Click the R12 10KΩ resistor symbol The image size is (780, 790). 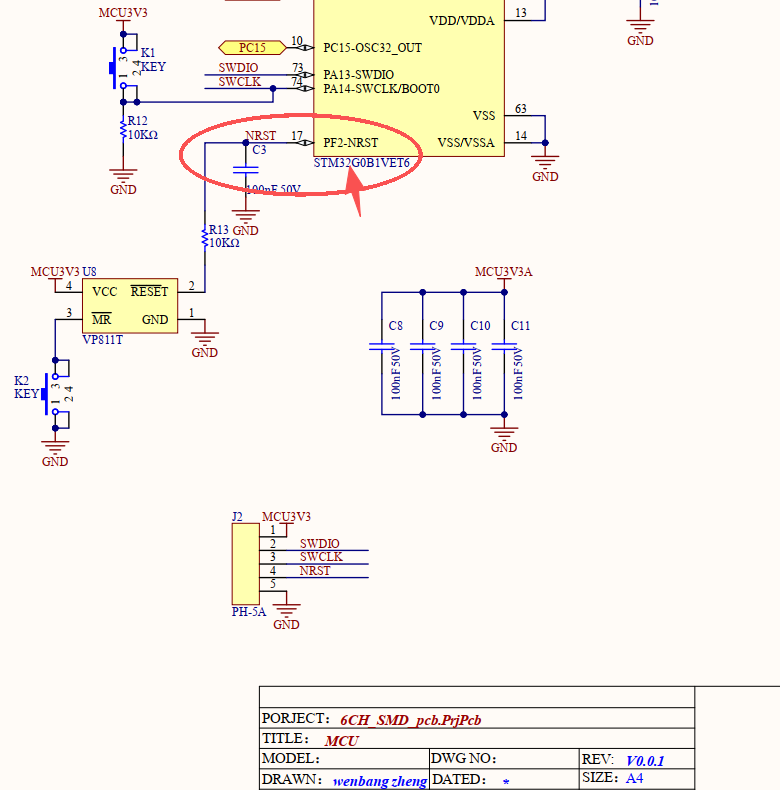(x=123, y=129)
